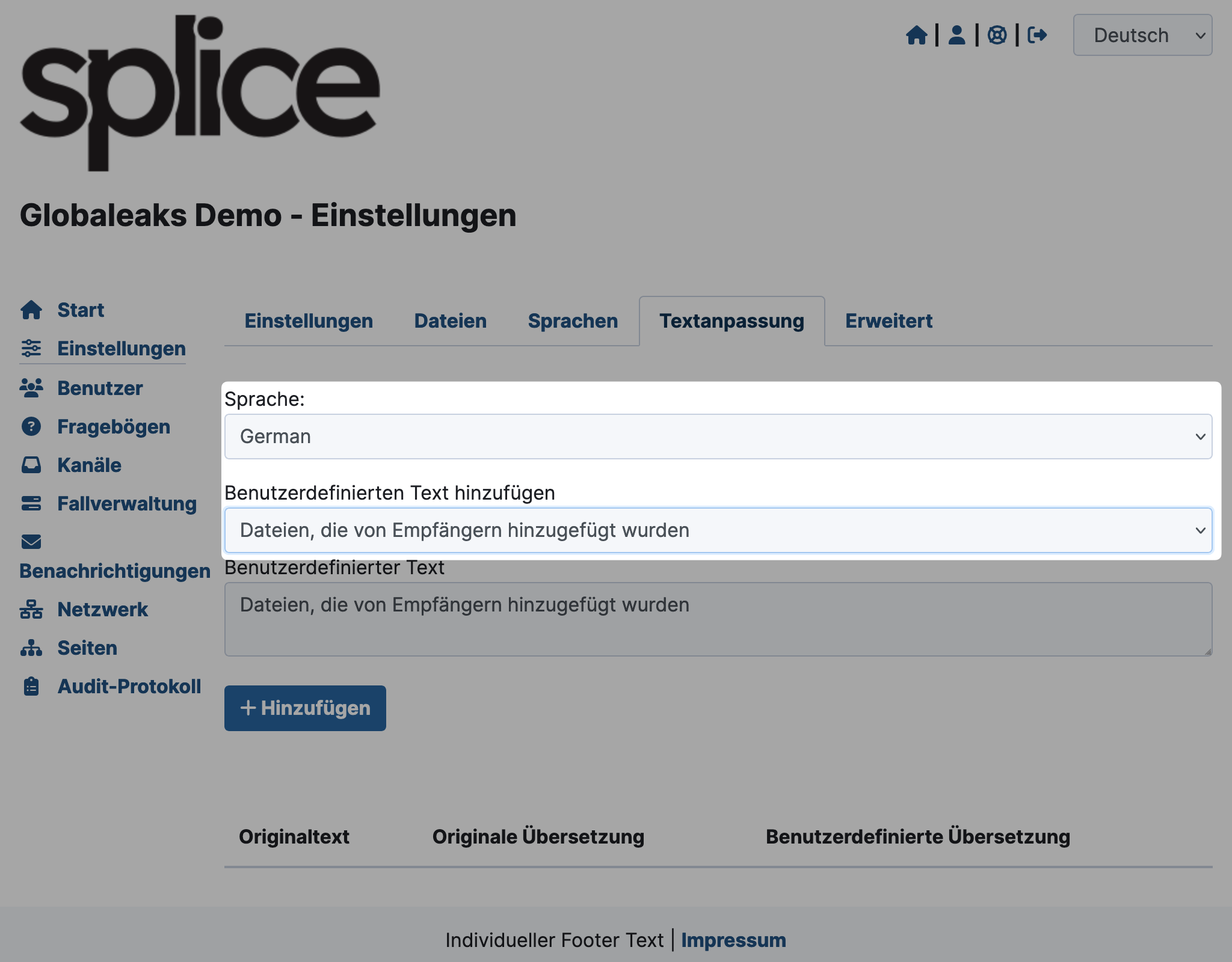This screenshot has height=962, width=1232.
Task: Click the Netzwerk network icon
Action: pos(31,609)
